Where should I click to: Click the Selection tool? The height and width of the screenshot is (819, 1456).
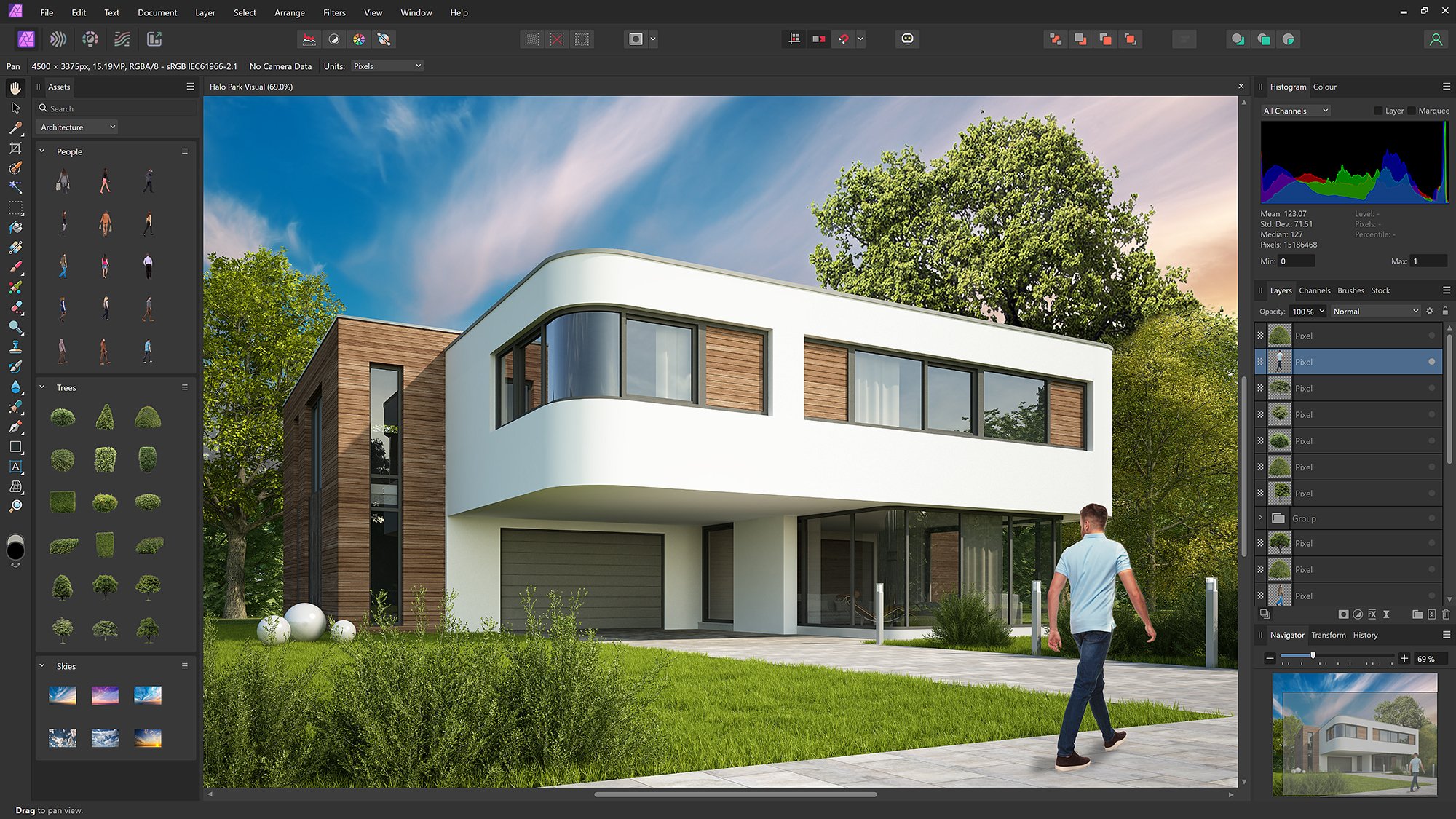(15, 107)
